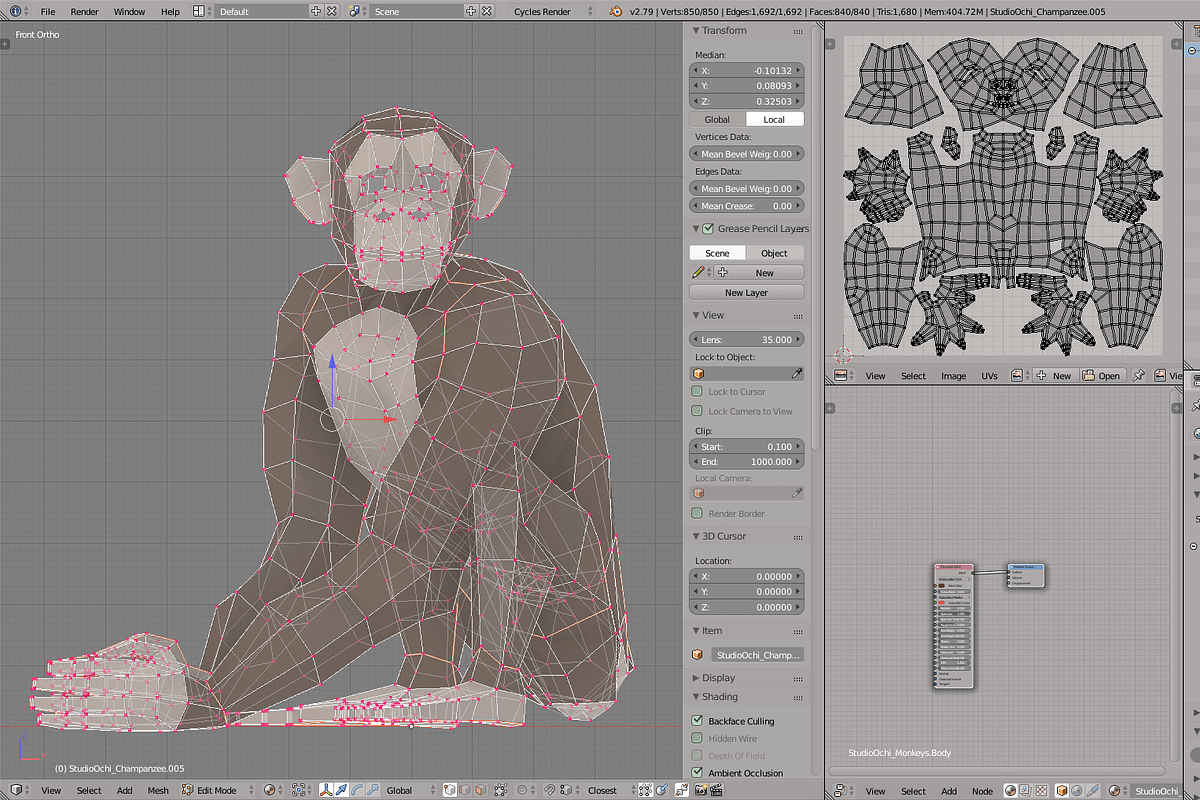Image resolution: width=1200 pixels, height=800 pixels.
Task: Click eyedropper next to Lock to Object
Action: [797, 373]
